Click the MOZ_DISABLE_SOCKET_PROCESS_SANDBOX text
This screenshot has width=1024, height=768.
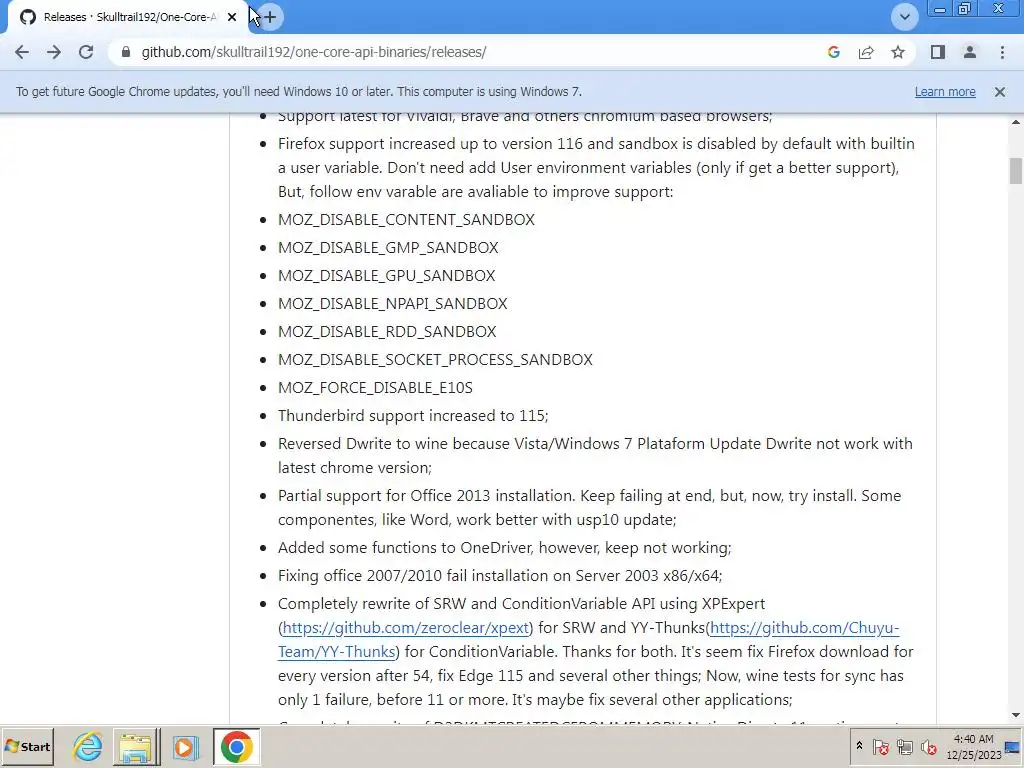pyautogui.click(x=435, y=360)
